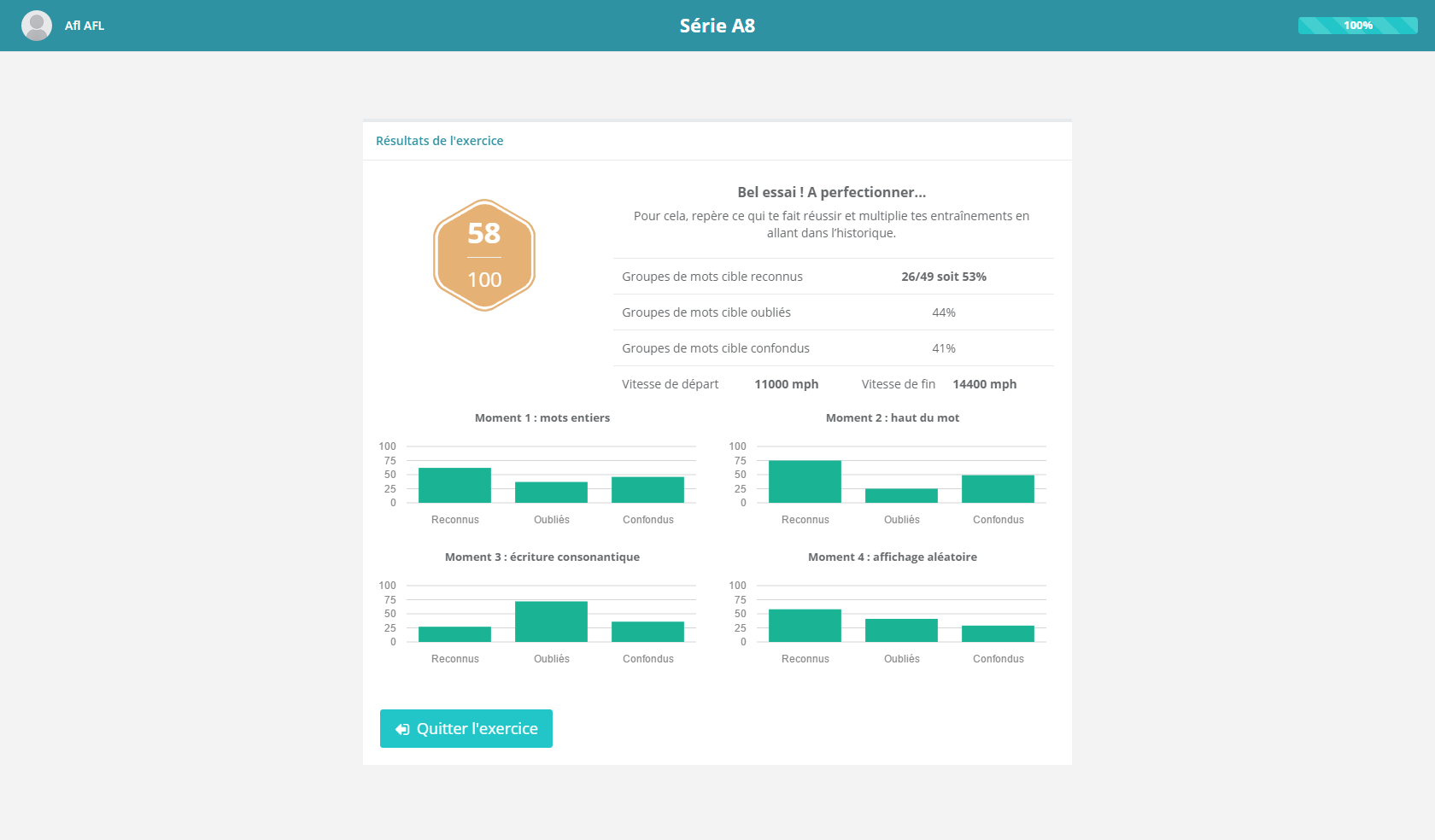Screen dimensions: 1435x840
Task: Click the Afl AFL username
Action: click(85, 26)
